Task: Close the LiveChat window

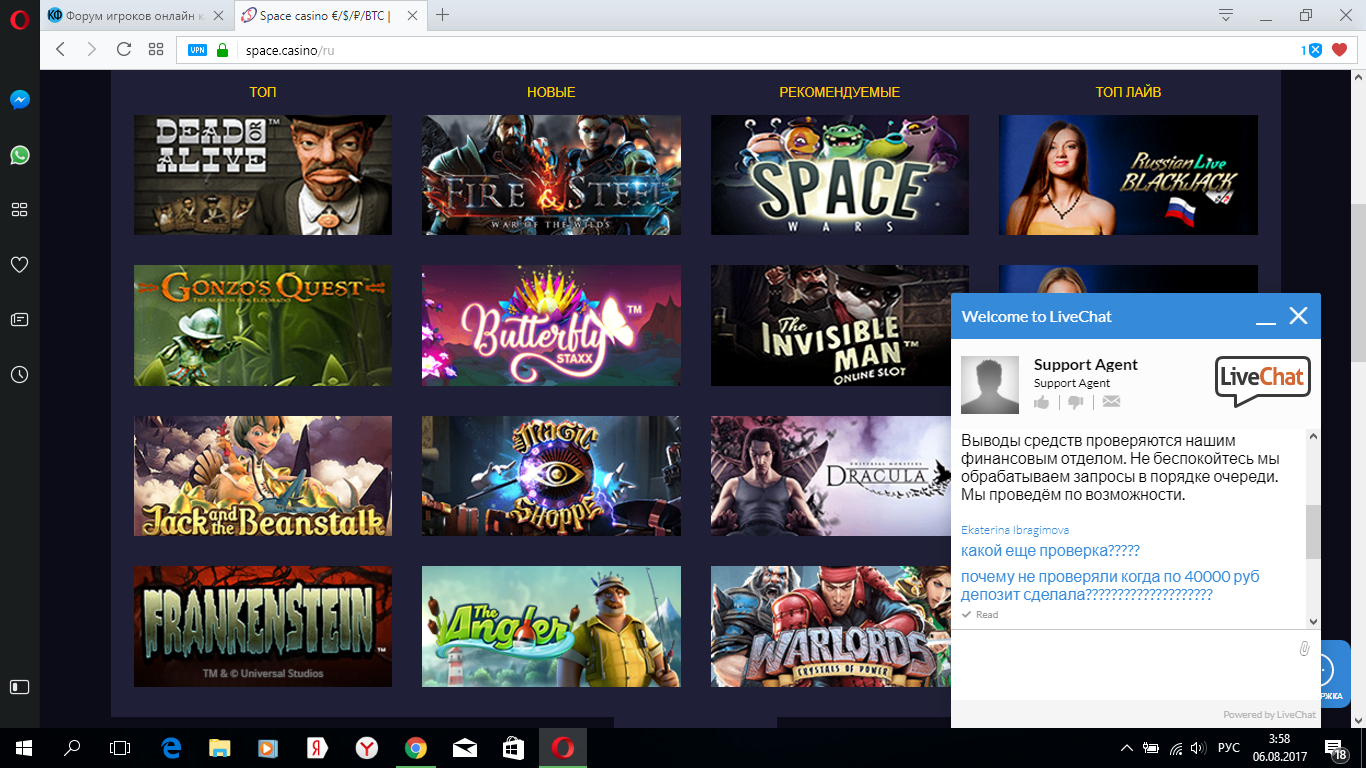Action: [1298, 316]
